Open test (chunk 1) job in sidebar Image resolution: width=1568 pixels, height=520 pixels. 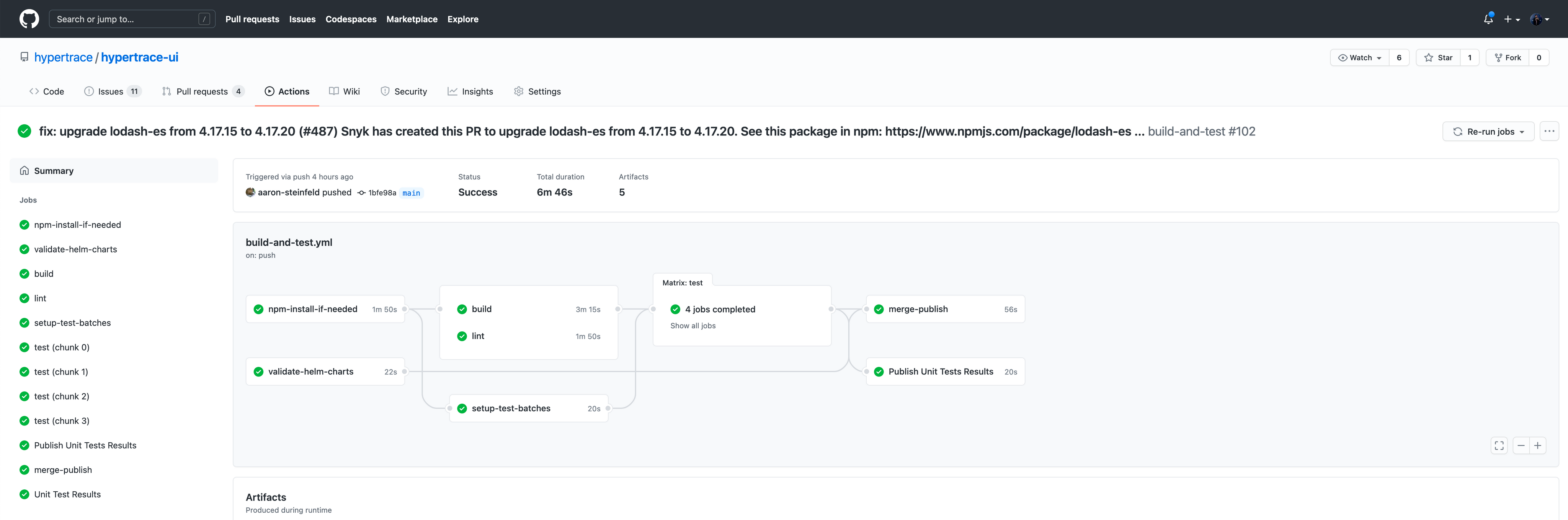(x=61, y=372)
